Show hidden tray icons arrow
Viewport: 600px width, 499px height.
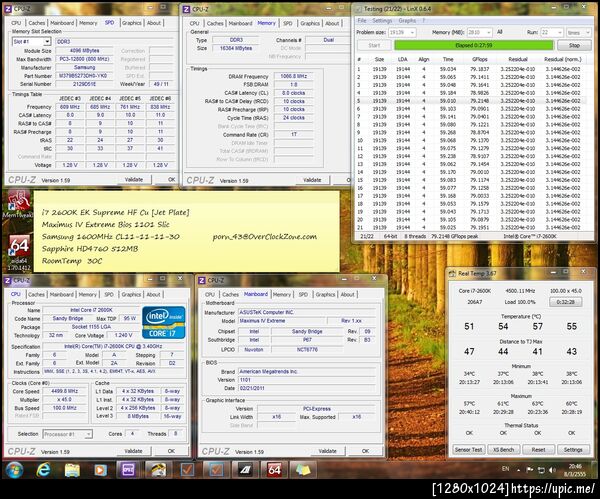(518, 470)
